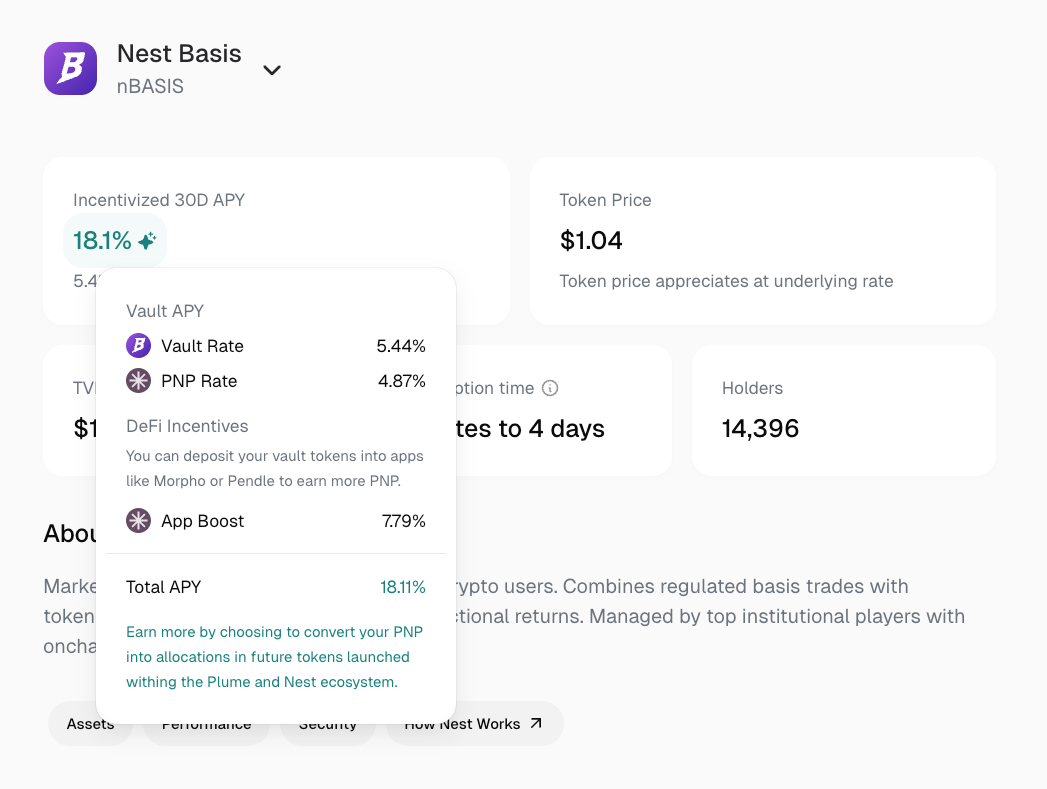Image resolution: width=1047 pixels, height=789 pixels.
Task: Click the Total APY label
Action: 164,587
